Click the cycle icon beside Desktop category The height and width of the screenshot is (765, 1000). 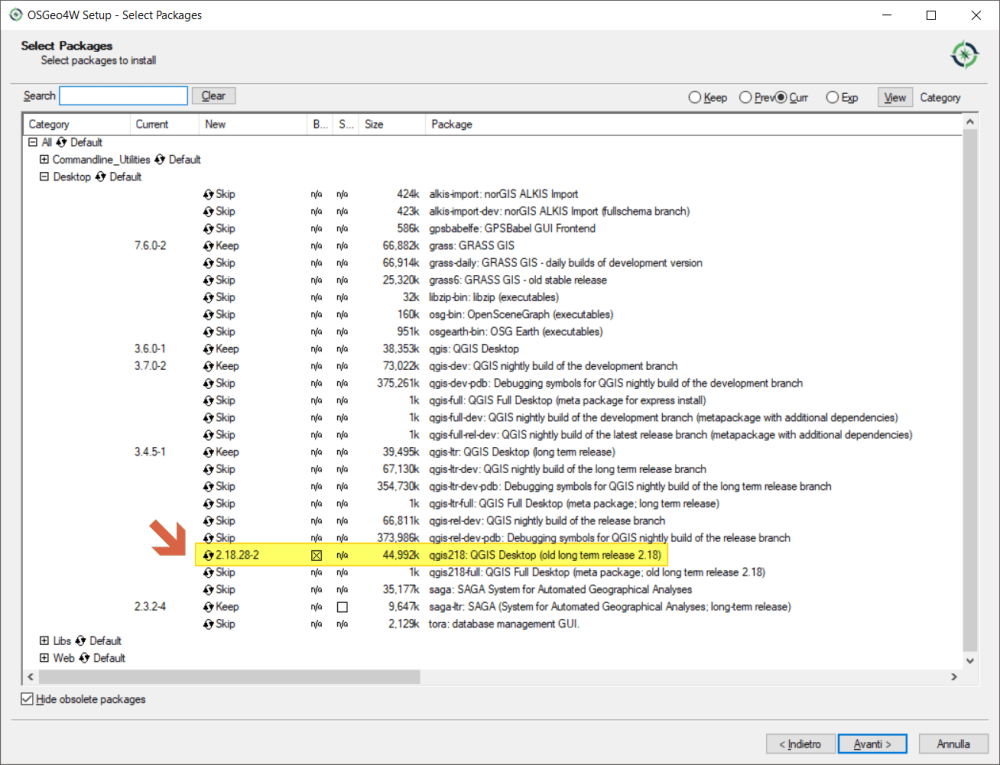pos(100,177)
